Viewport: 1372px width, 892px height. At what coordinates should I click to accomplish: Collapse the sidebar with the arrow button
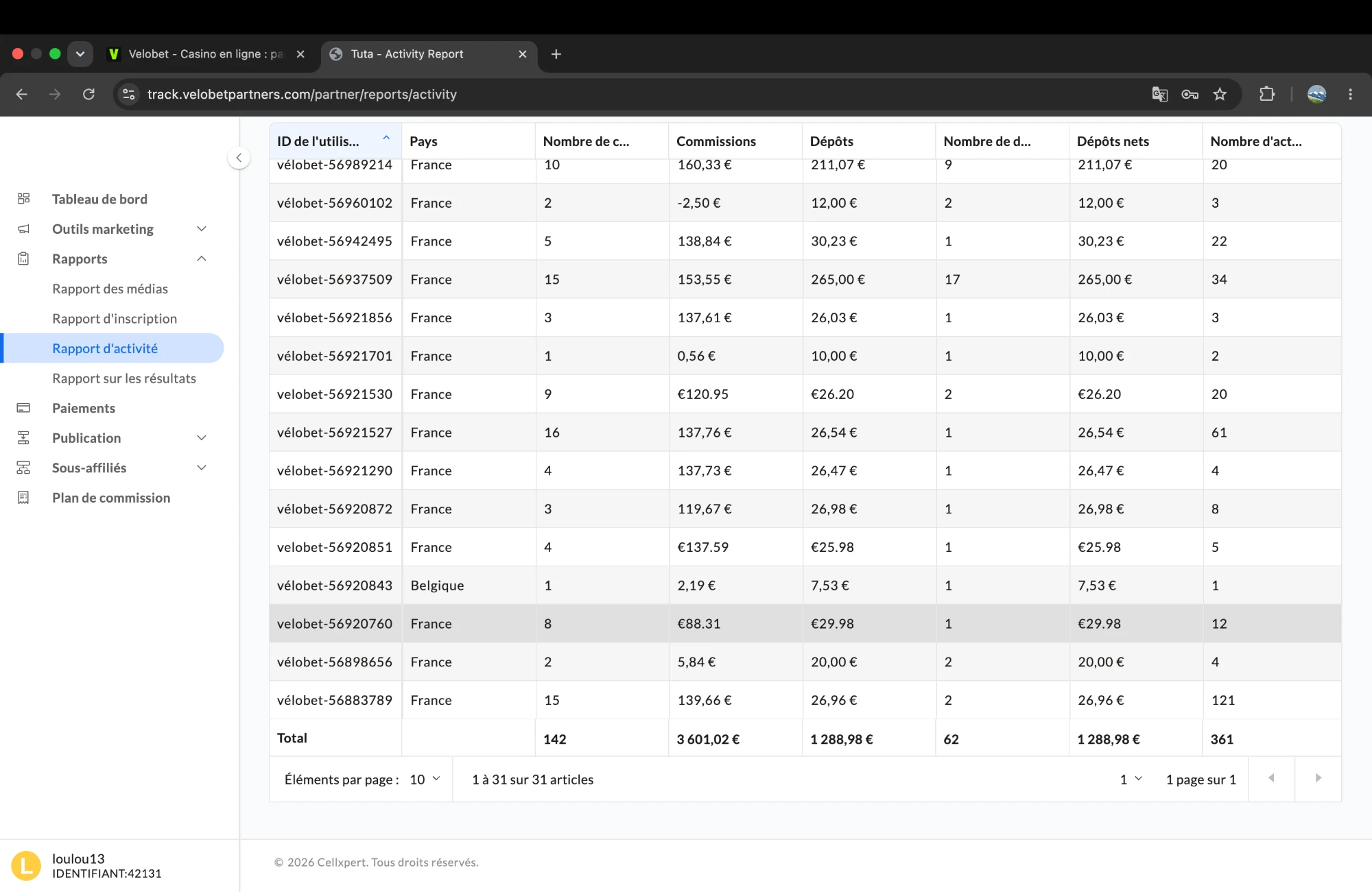click(239, 158)
